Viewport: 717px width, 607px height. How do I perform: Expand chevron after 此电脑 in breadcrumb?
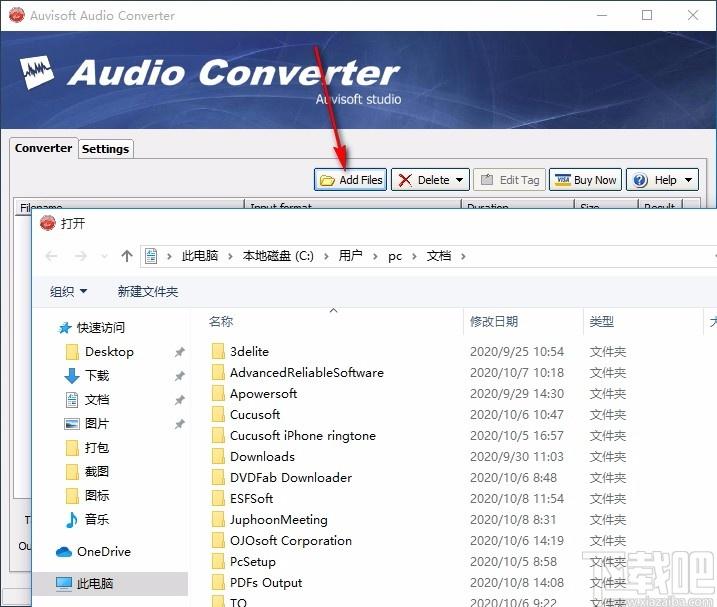tap(230, 256)
